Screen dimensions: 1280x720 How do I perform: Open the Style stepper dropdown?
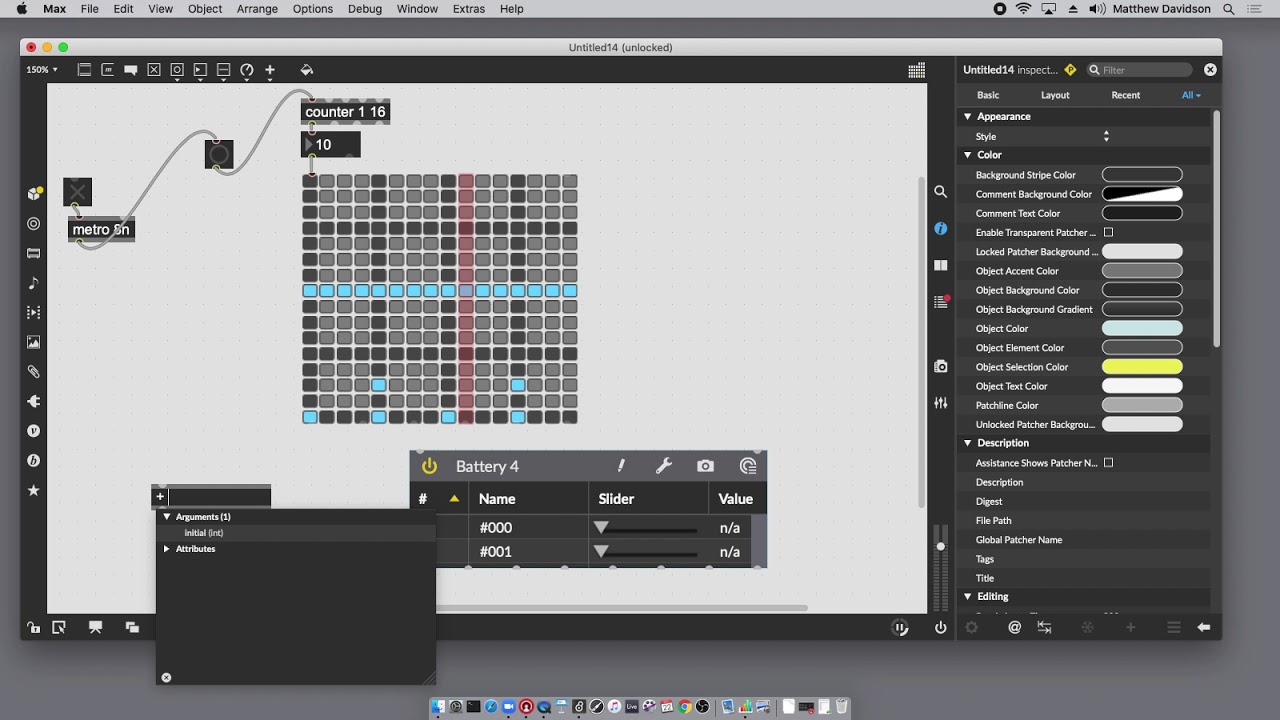pos(1106,136)
